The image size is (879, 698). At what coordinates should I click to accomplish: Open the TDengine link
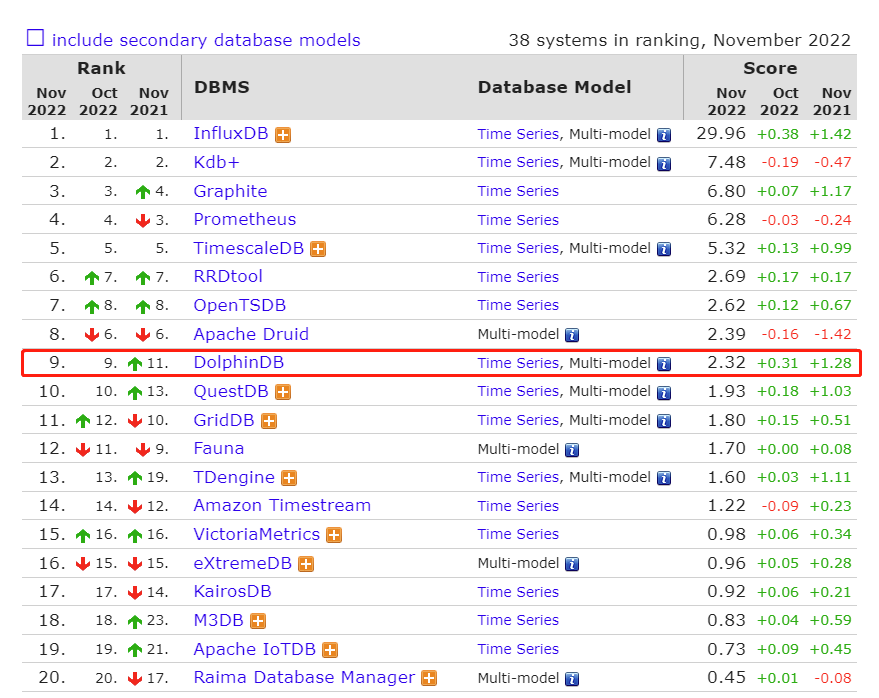point(234,477)
